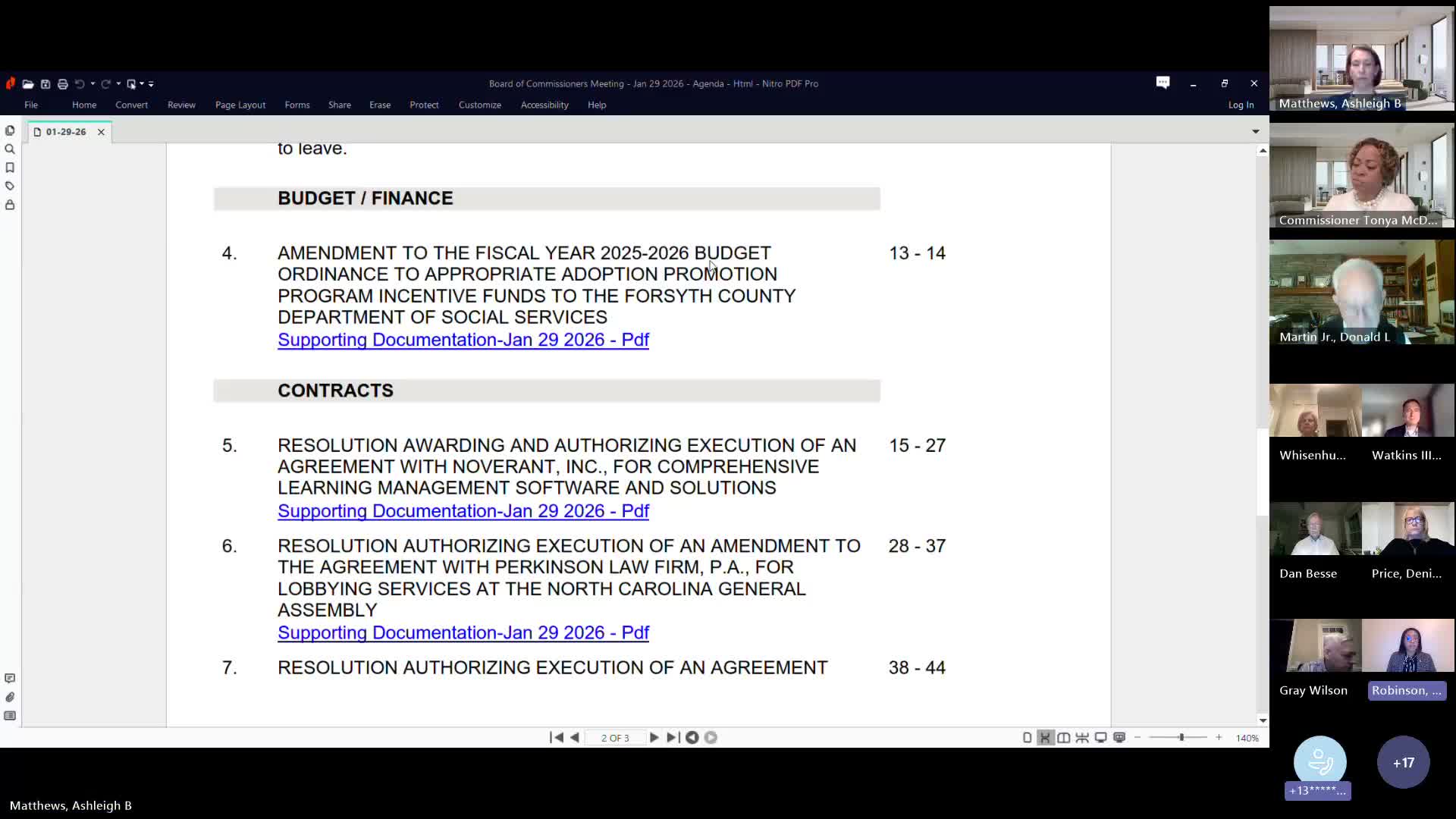
Task: Open the Convert ribbon tab
Action: tap(131, 105)
